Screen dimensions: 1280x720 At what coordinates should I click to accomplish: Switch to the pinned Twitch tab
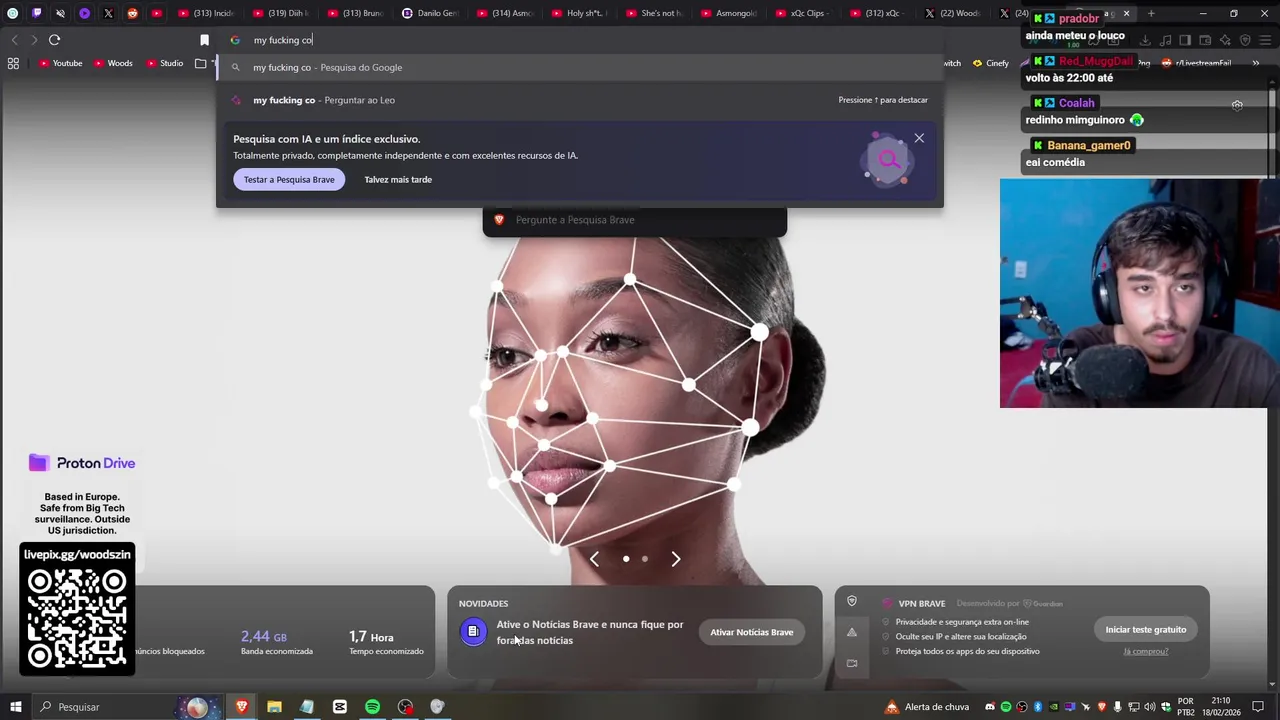37,14
